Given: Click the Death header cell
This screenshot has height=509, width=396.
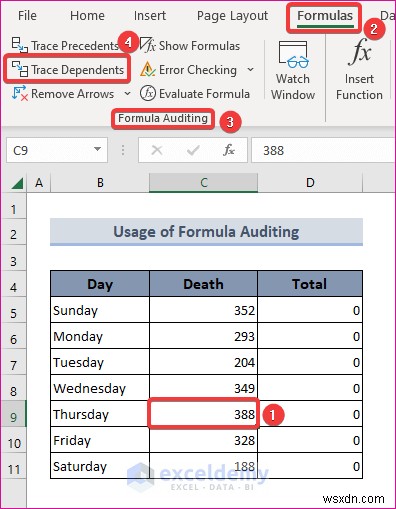Looking at the screenshot, I should tap(204, 284).
